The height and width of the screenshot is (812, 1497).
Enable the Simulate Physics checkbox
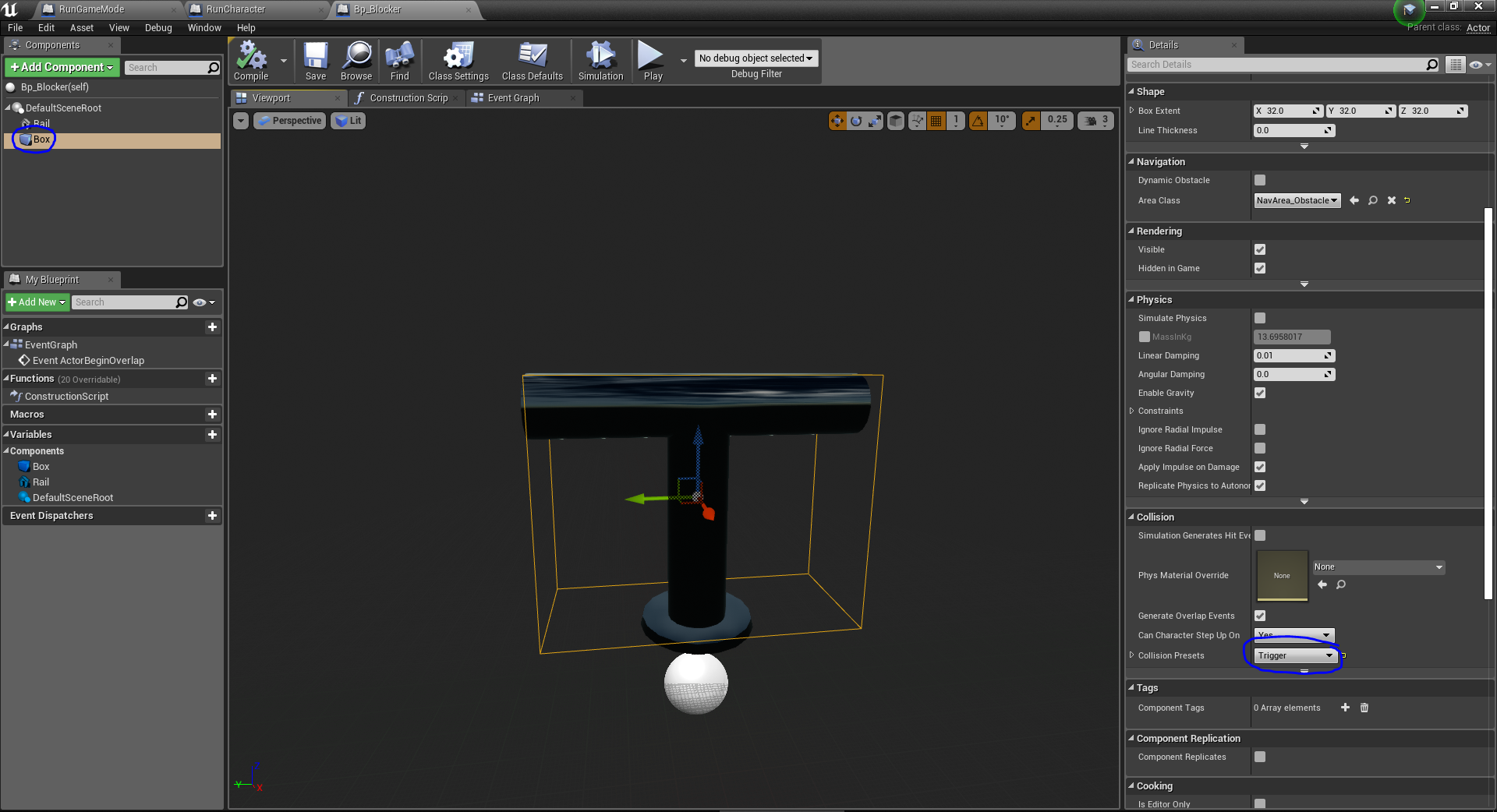1260,318
